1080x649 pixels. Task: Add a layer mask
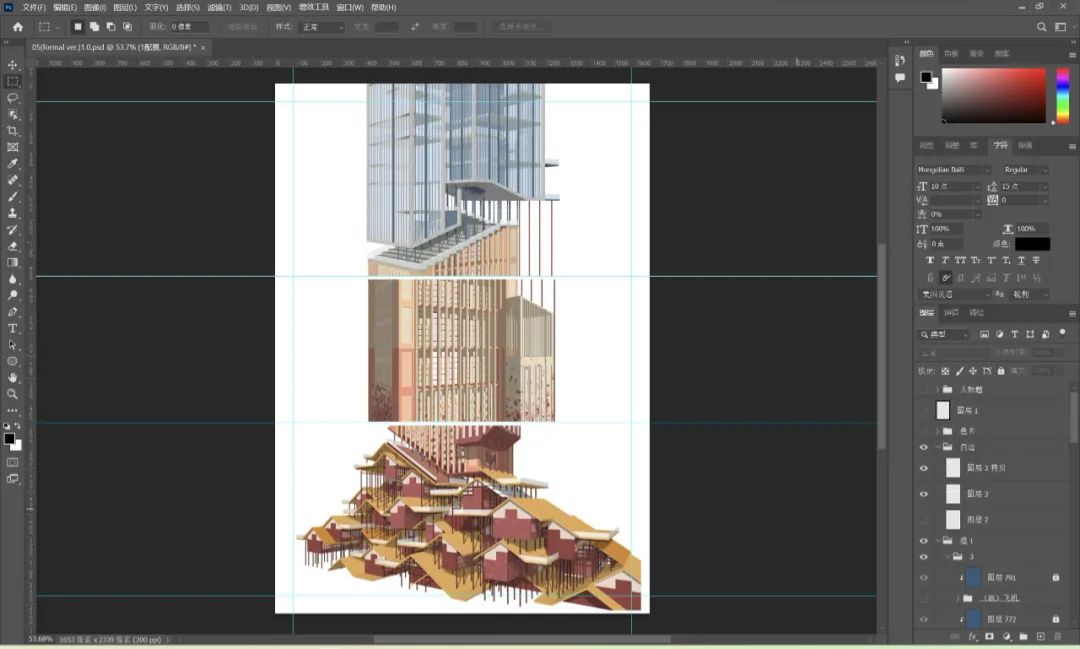pyautogui.click(x=989, y=637)
